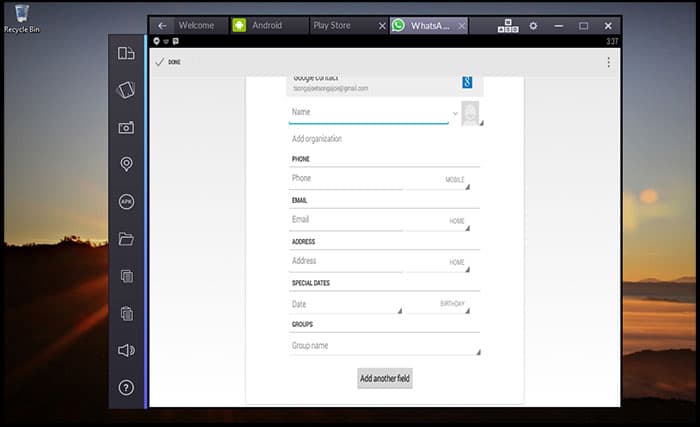Rotate screen using the sidebar icon
Image resolution: width=700 pixels, height=427 pixels.
click(126, 90)
